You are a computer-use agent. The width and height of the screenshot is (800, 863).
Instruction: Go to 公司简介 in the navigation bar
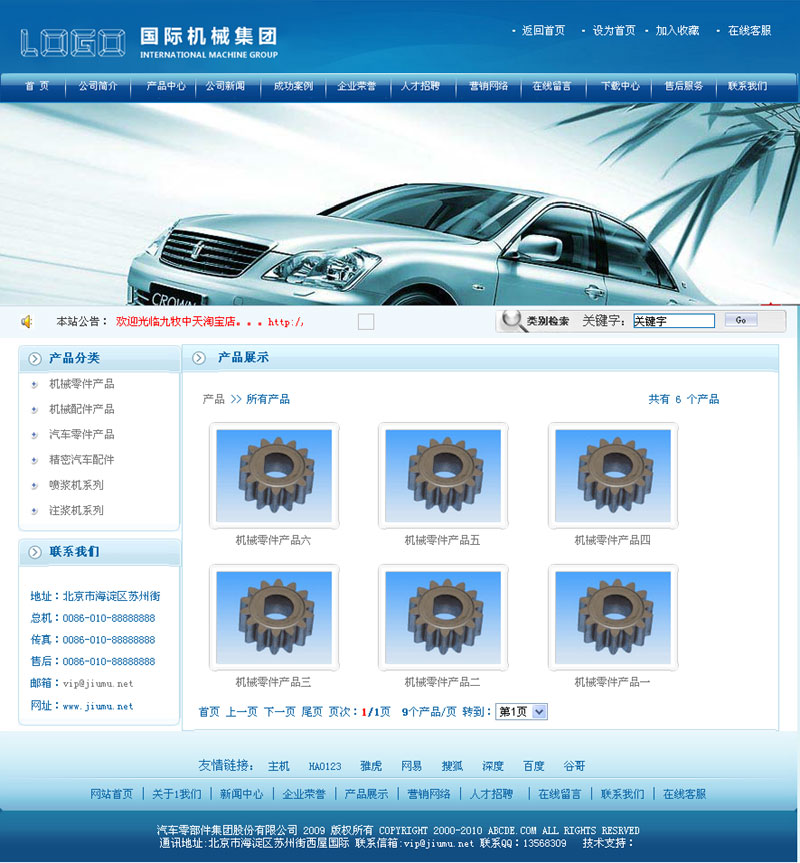(97, 86)
